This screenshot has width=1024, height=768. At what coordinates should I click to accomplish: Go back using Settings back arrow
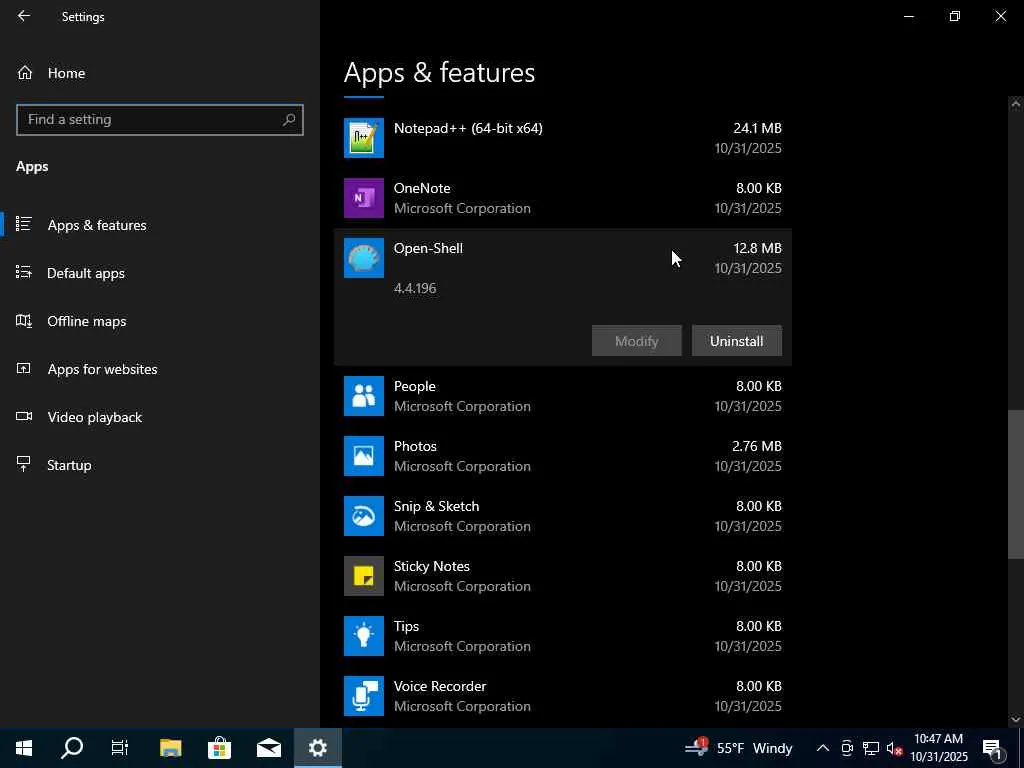(x=24, y=16)
